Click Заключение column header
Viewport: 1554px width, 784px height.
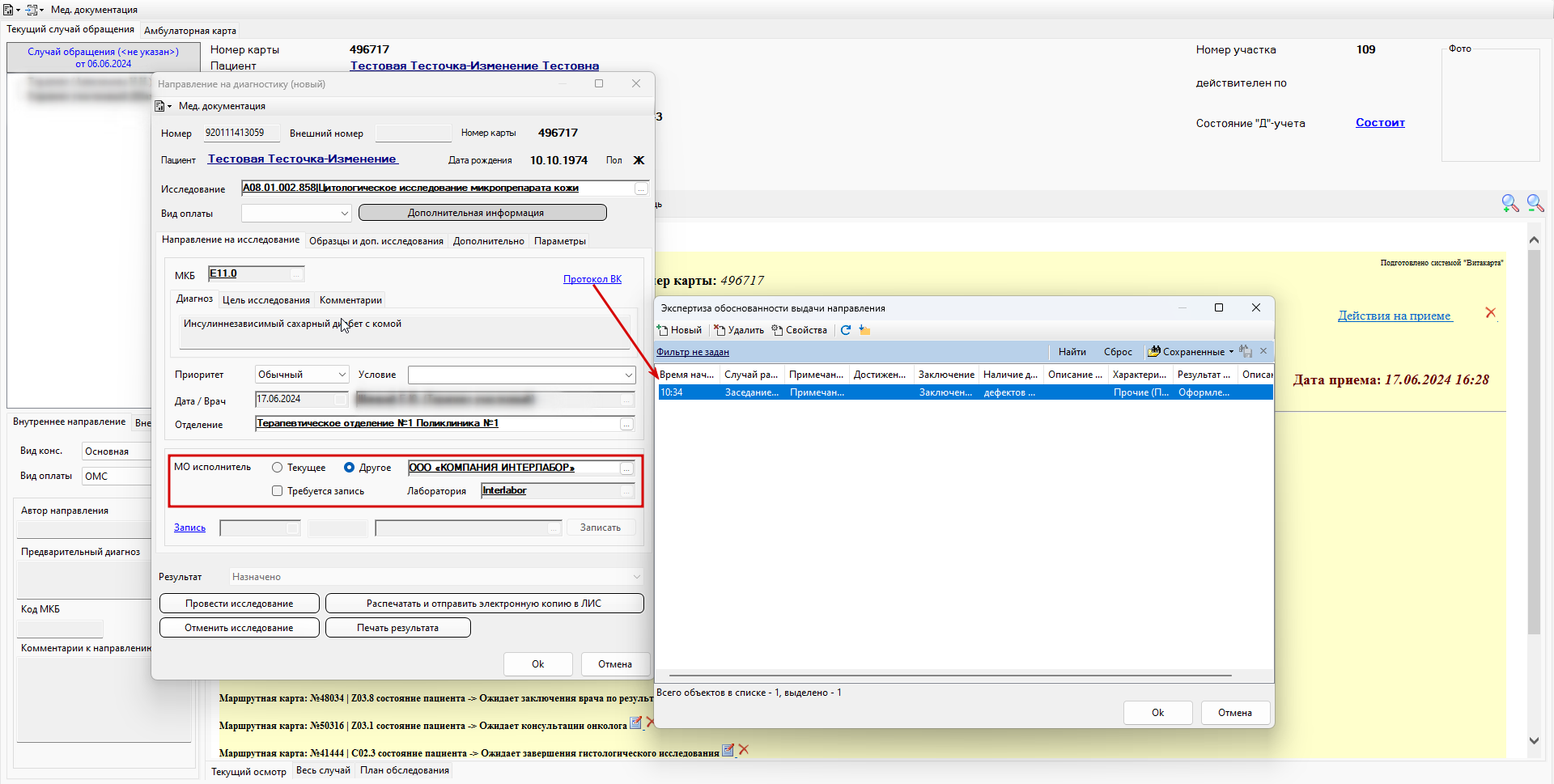click(x=946, y=375)
